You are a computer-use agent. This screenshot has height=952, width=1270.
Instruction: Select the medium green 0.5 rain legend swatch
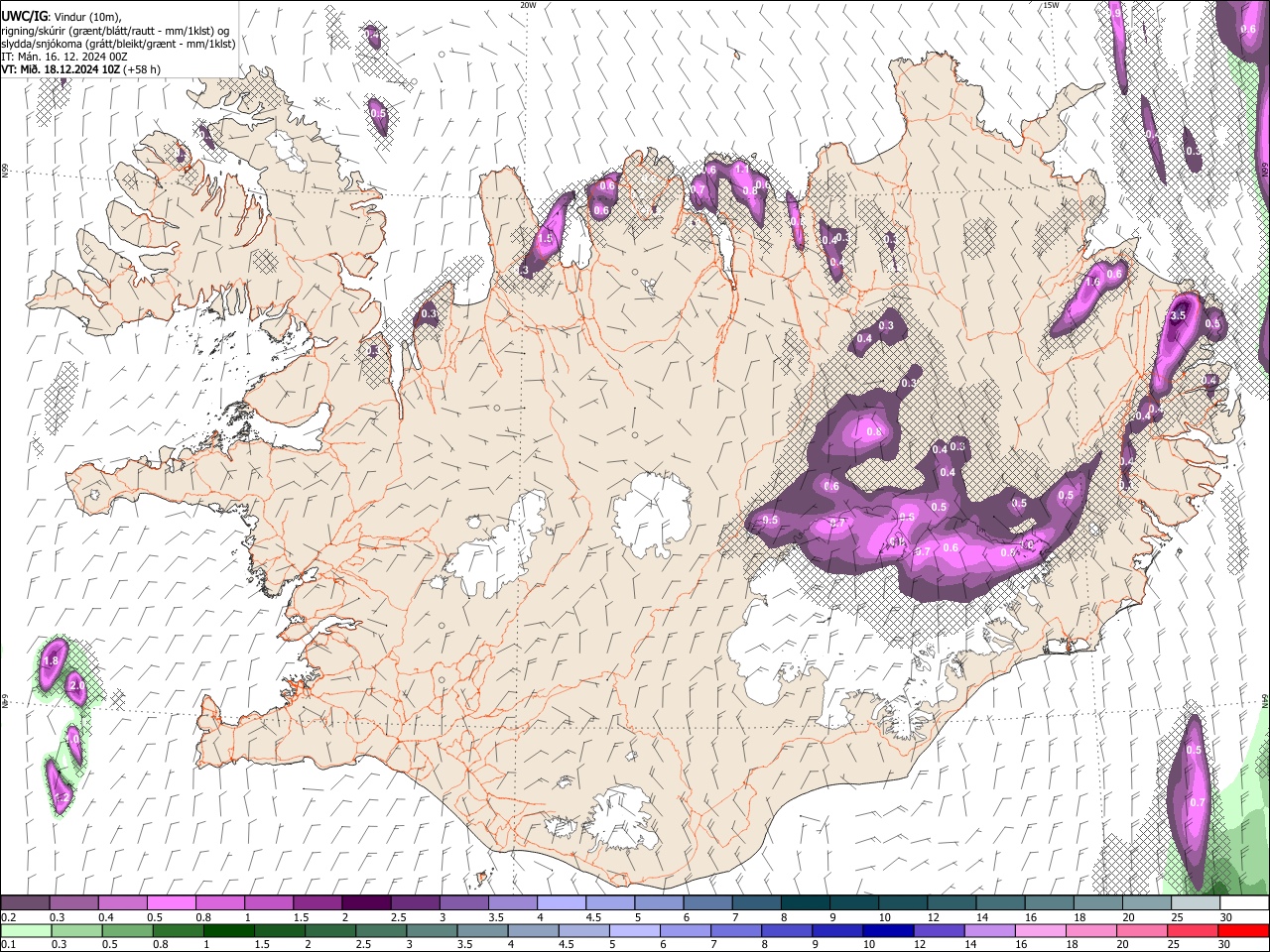[127, 930]
